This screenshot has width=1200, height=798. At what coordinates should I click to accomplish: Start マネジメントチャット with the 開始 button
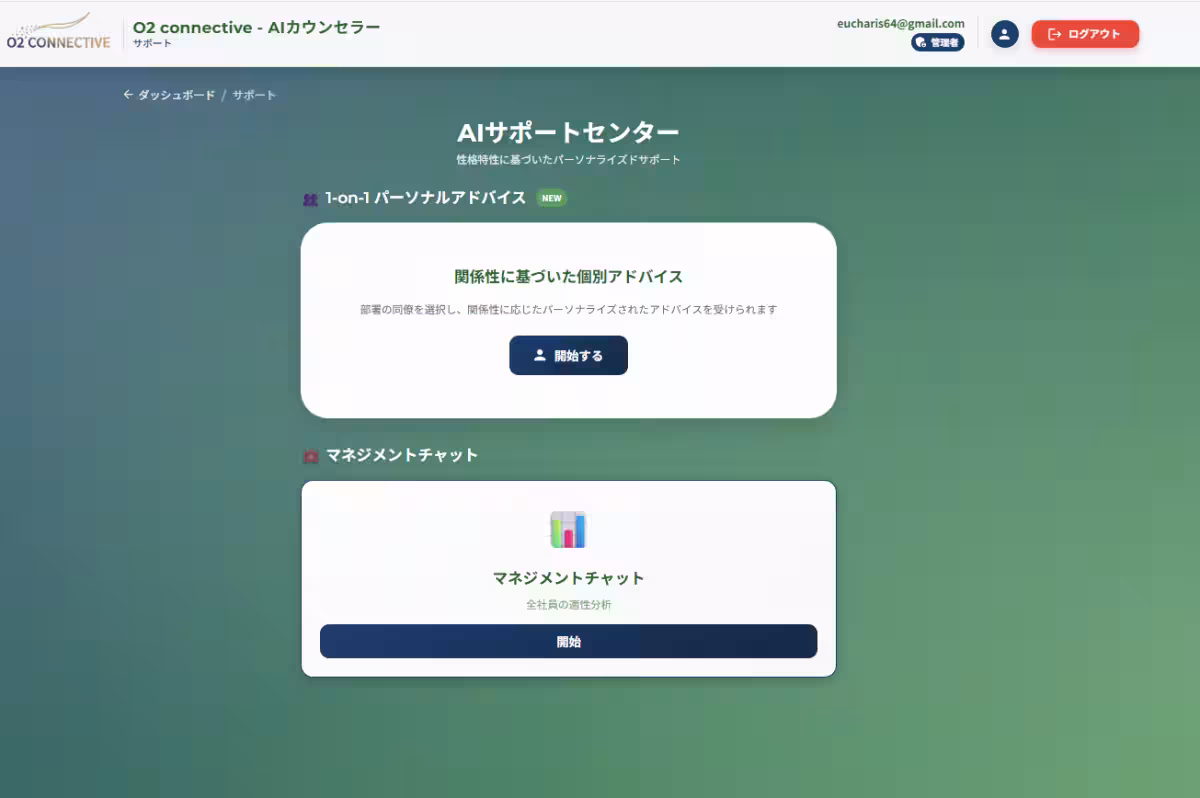click(568, 641)
